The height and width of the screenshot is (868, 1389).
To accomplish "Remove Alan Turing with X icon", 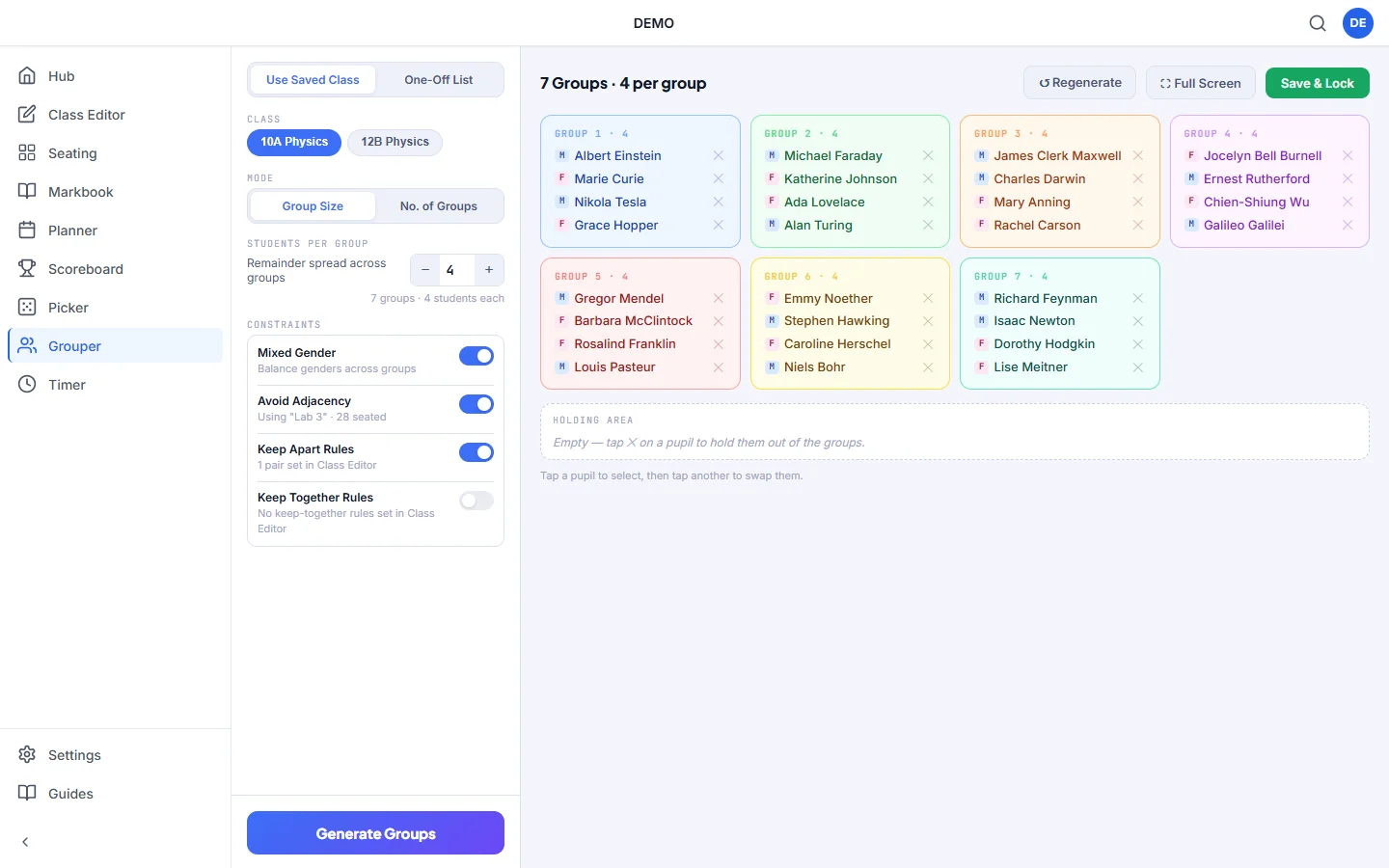I will [928, 225].
